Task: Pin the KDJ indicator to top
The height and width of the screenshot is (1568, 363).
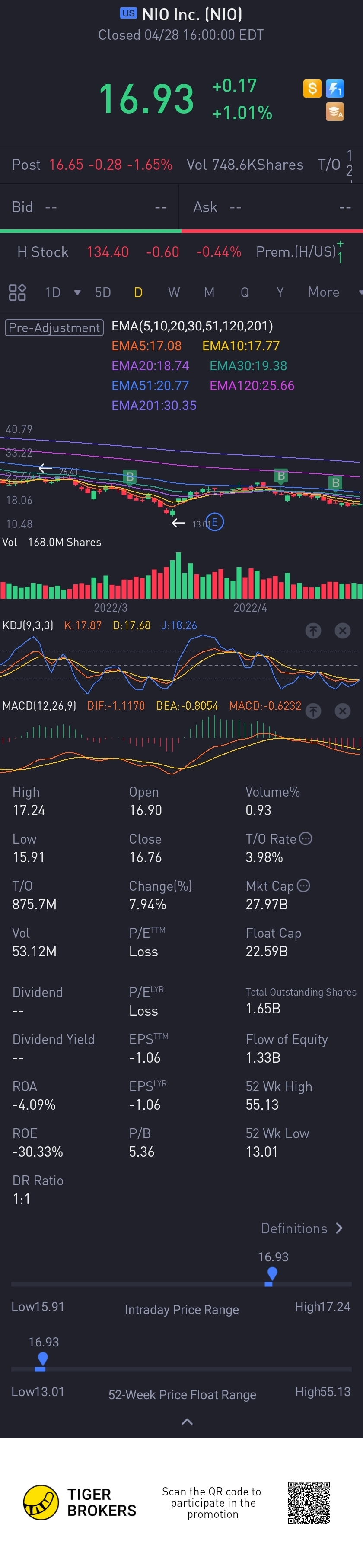Action: coord(313,631)
